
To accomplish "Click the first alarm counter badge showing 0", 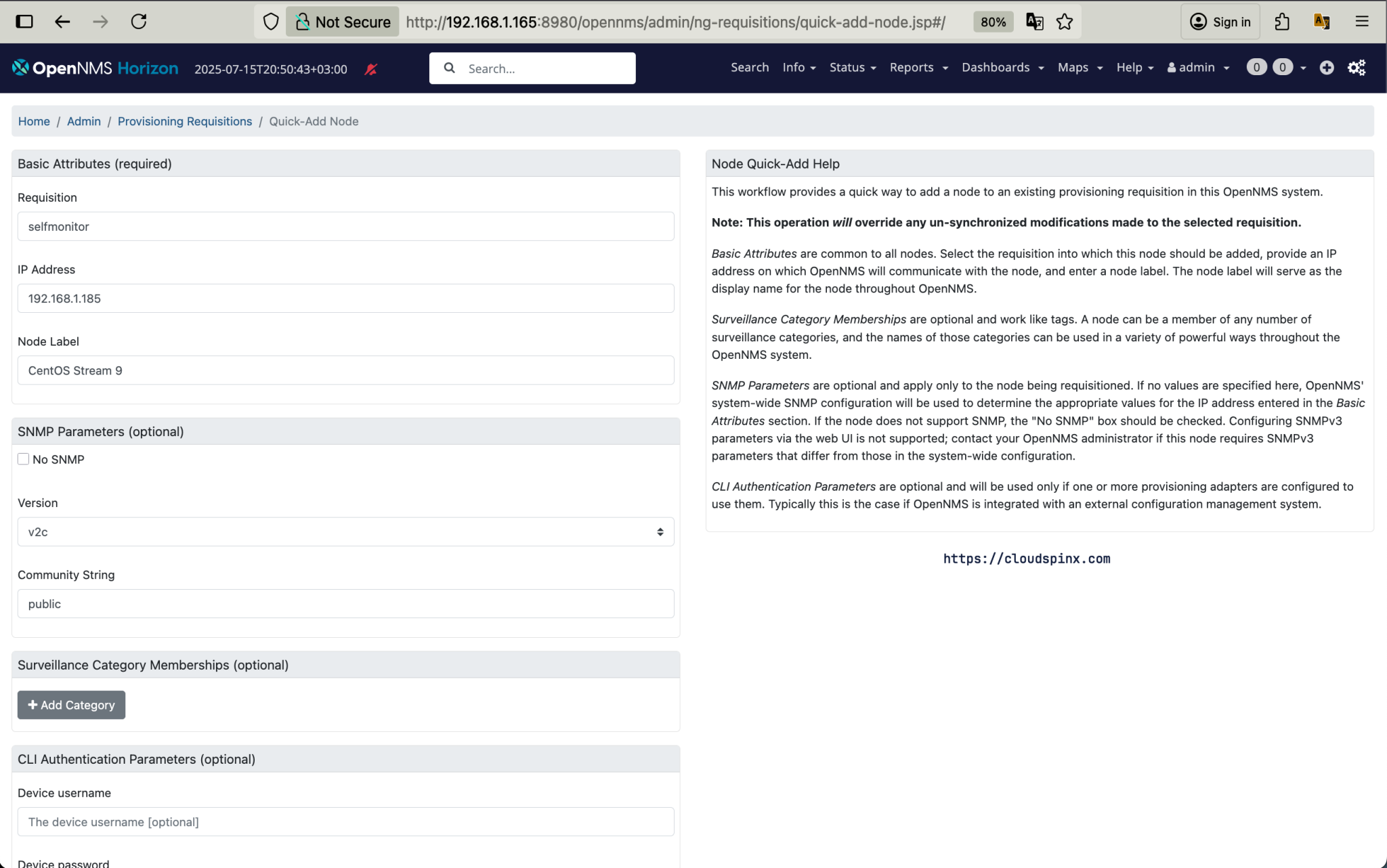I will pyautogui.click(x=1256, y=67).
